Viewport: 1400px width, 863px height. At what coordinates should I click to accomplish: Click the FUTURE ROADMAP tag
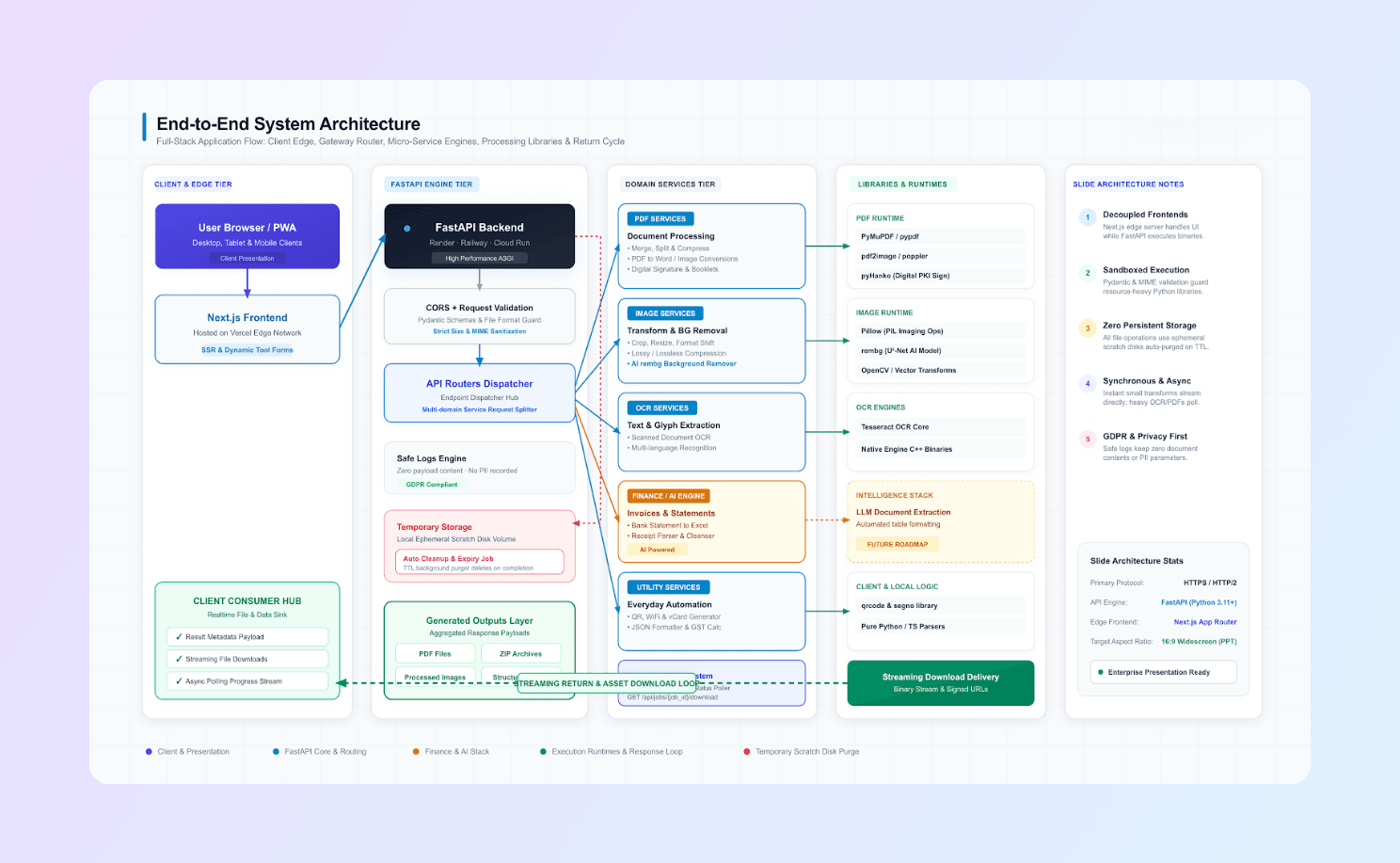point(898,544)
